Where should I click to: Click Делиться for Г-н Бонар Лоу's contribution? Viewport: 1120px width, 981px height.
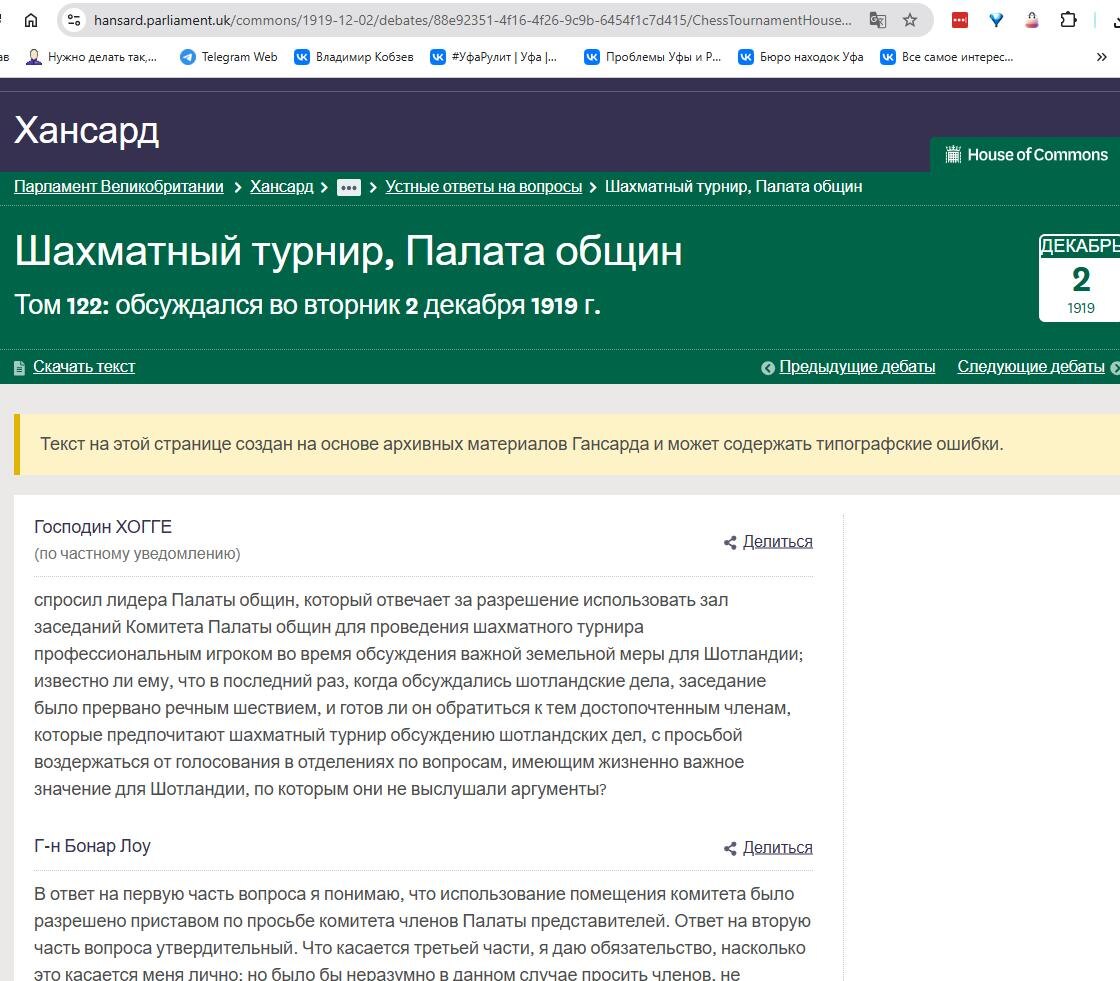(778, 847)
